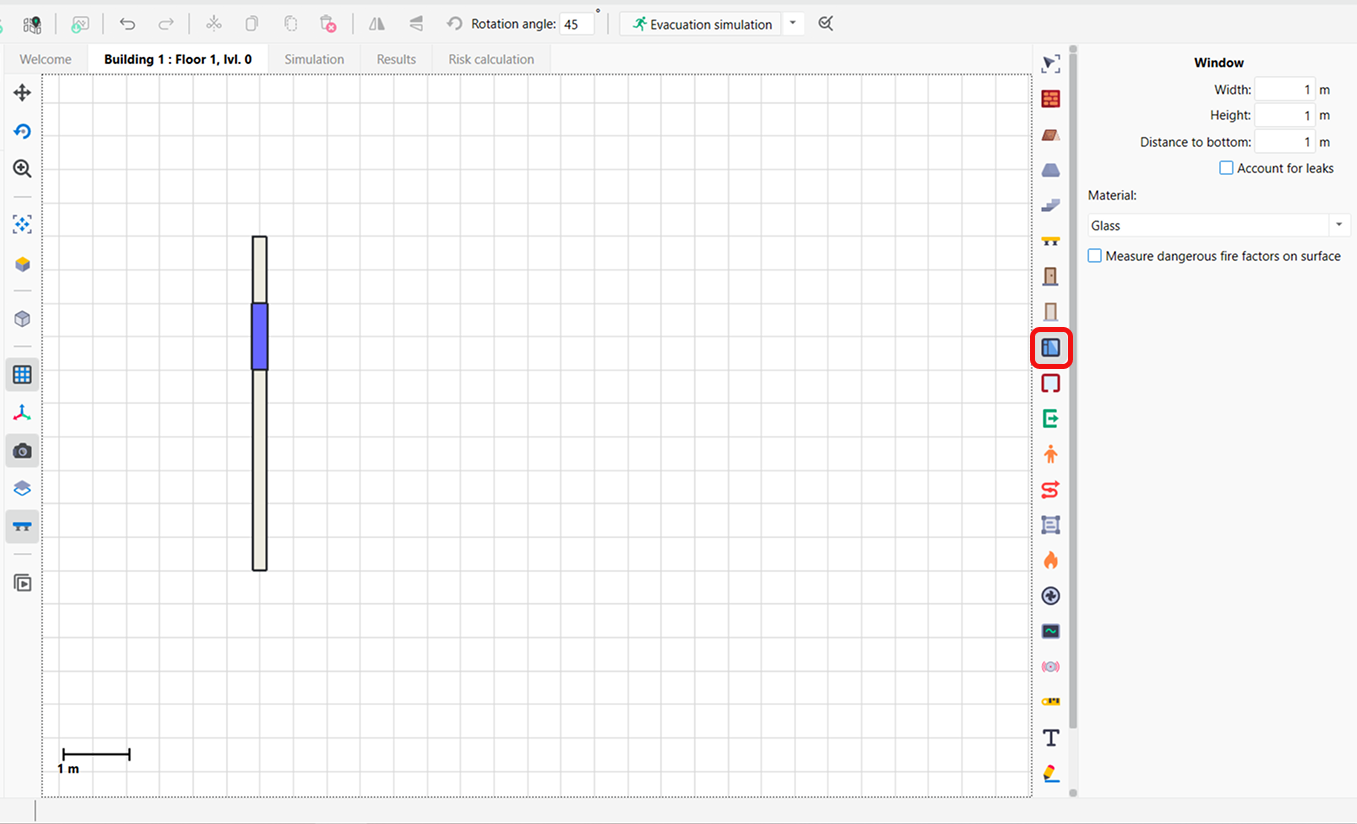Select the text label tool
Screen dimensions: 1357x824
coord(1050,738)
